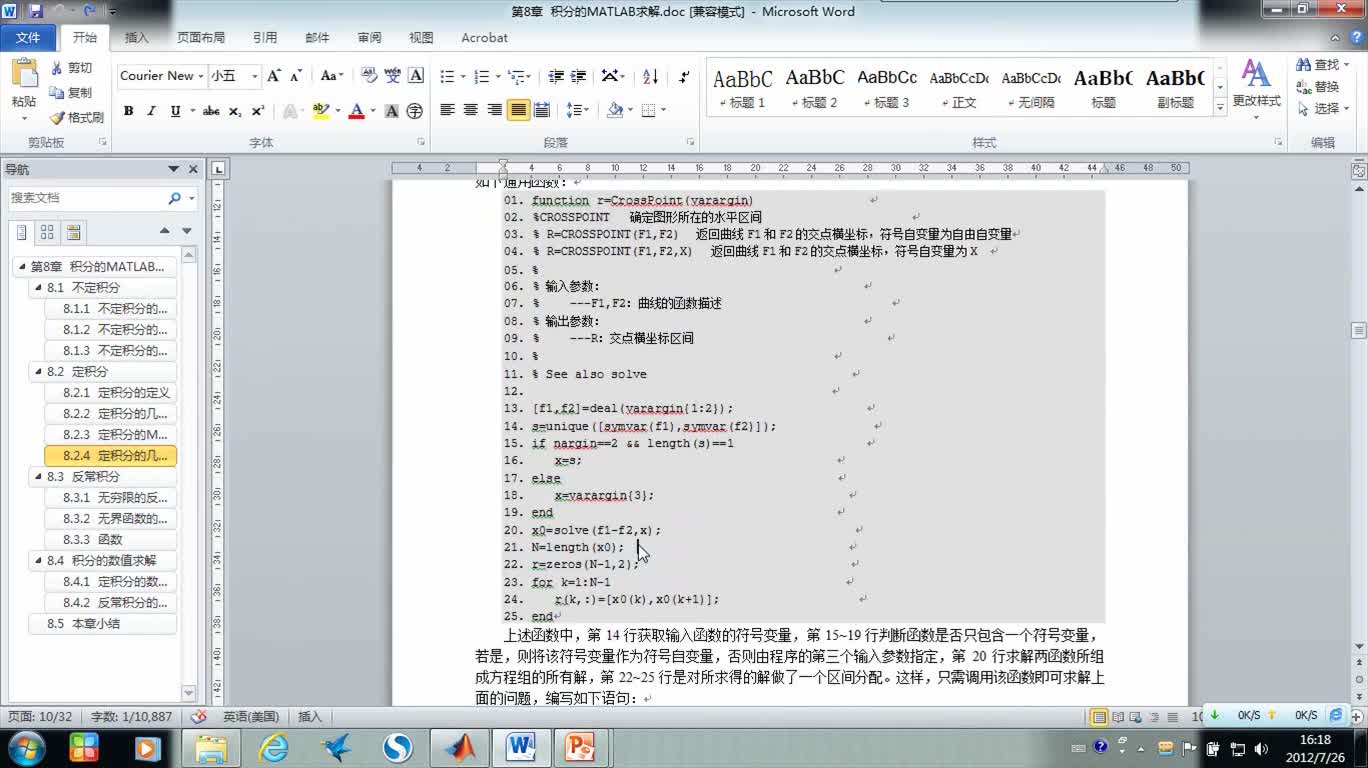Click the Replace (替换) button
Image resolution: width=1368 pixels, height=768 pixels.
click(x=1319, y=87)
